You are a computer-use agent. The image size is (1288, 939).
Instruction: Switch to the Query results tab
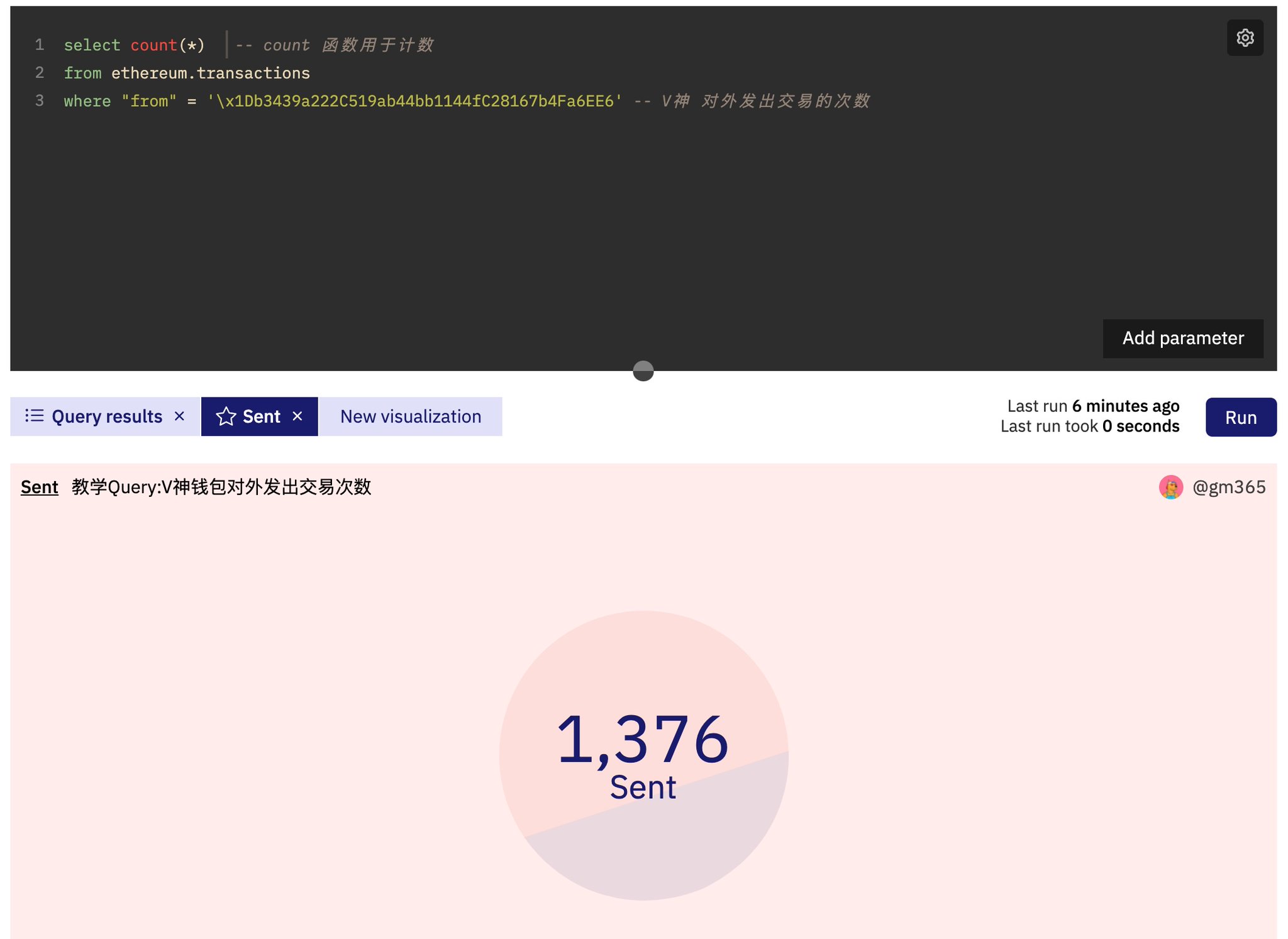(106, 416)
